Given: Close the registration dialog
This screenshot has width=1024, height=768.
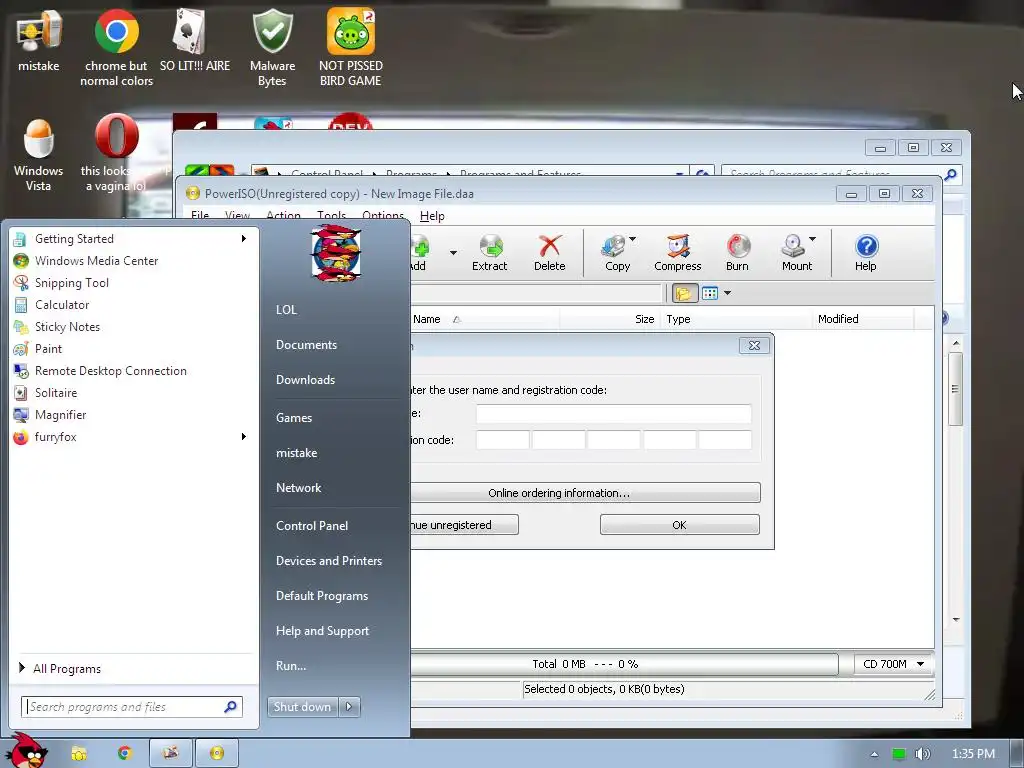Looking at the screenshot, I should click(754, 345).
